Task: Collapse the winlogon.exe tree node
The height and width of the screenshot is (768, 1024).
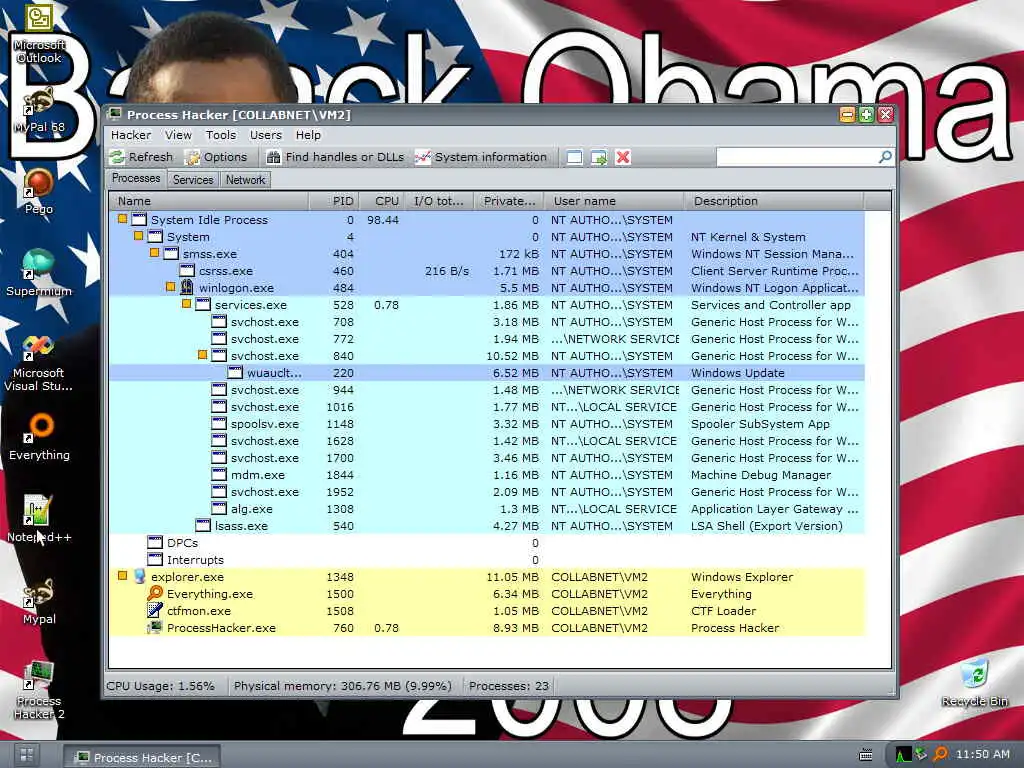Action: click(x=170, y=287)
